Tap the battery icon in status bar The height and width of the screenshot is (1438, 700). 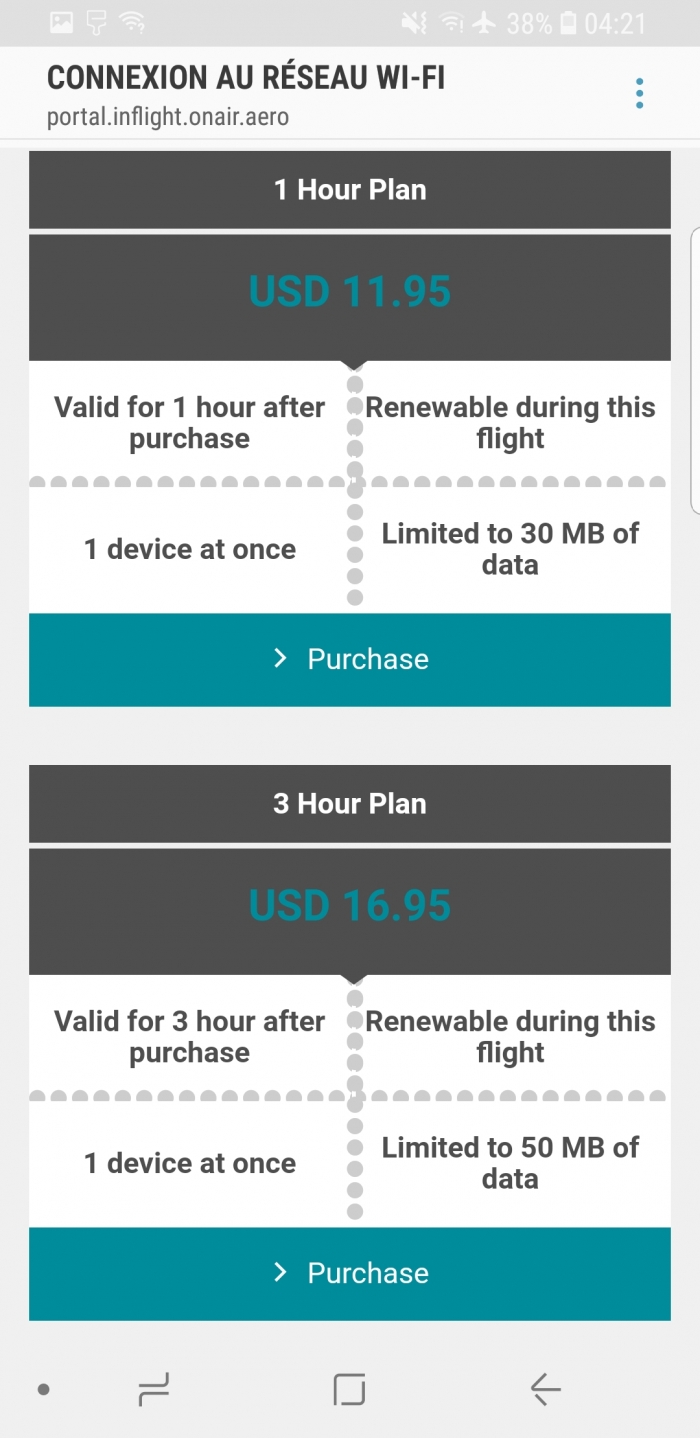(568, 22)
